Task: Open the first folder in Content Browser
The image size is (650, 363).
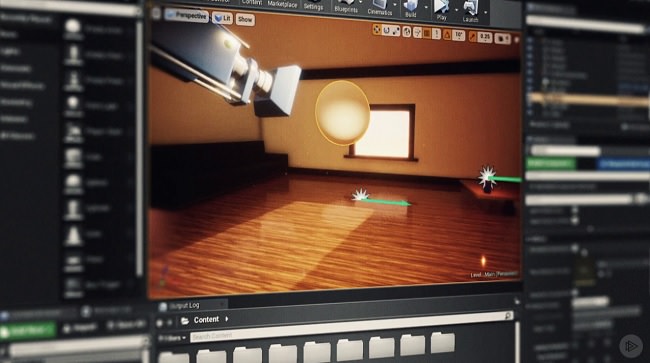Action: [174, 357]
